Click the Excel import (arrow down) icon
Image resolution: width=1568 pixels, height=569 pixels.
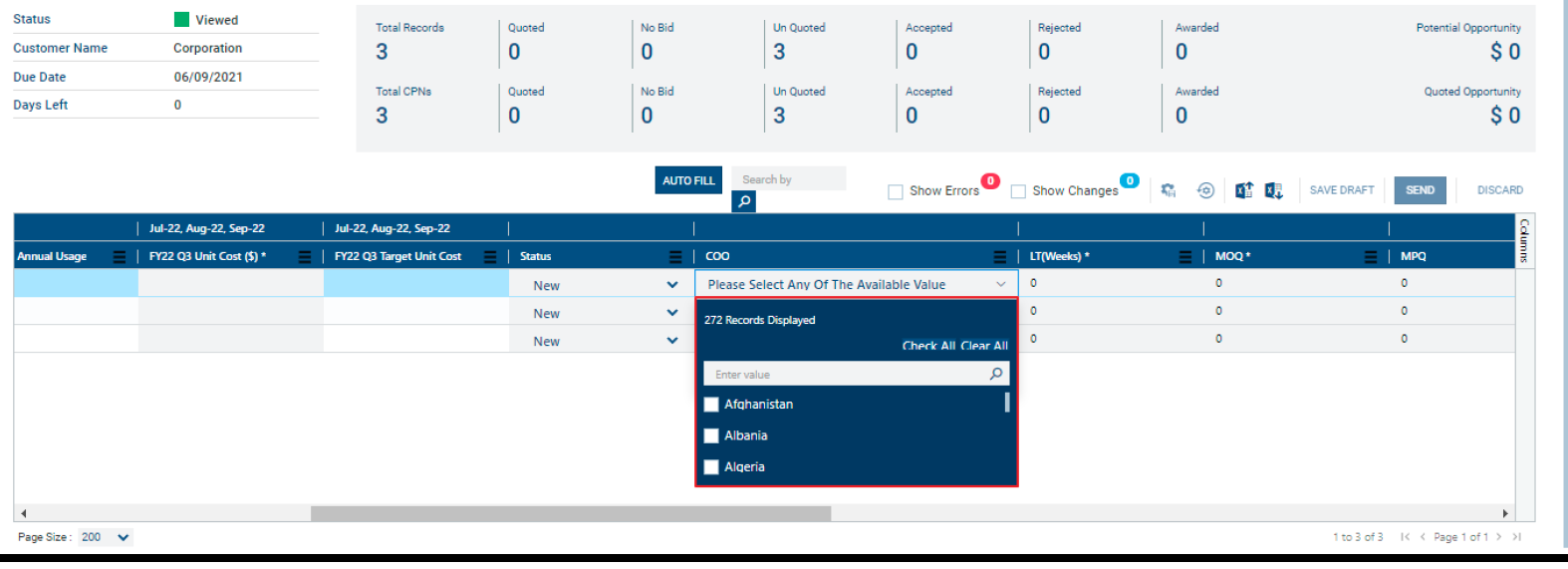(1274, 189)
